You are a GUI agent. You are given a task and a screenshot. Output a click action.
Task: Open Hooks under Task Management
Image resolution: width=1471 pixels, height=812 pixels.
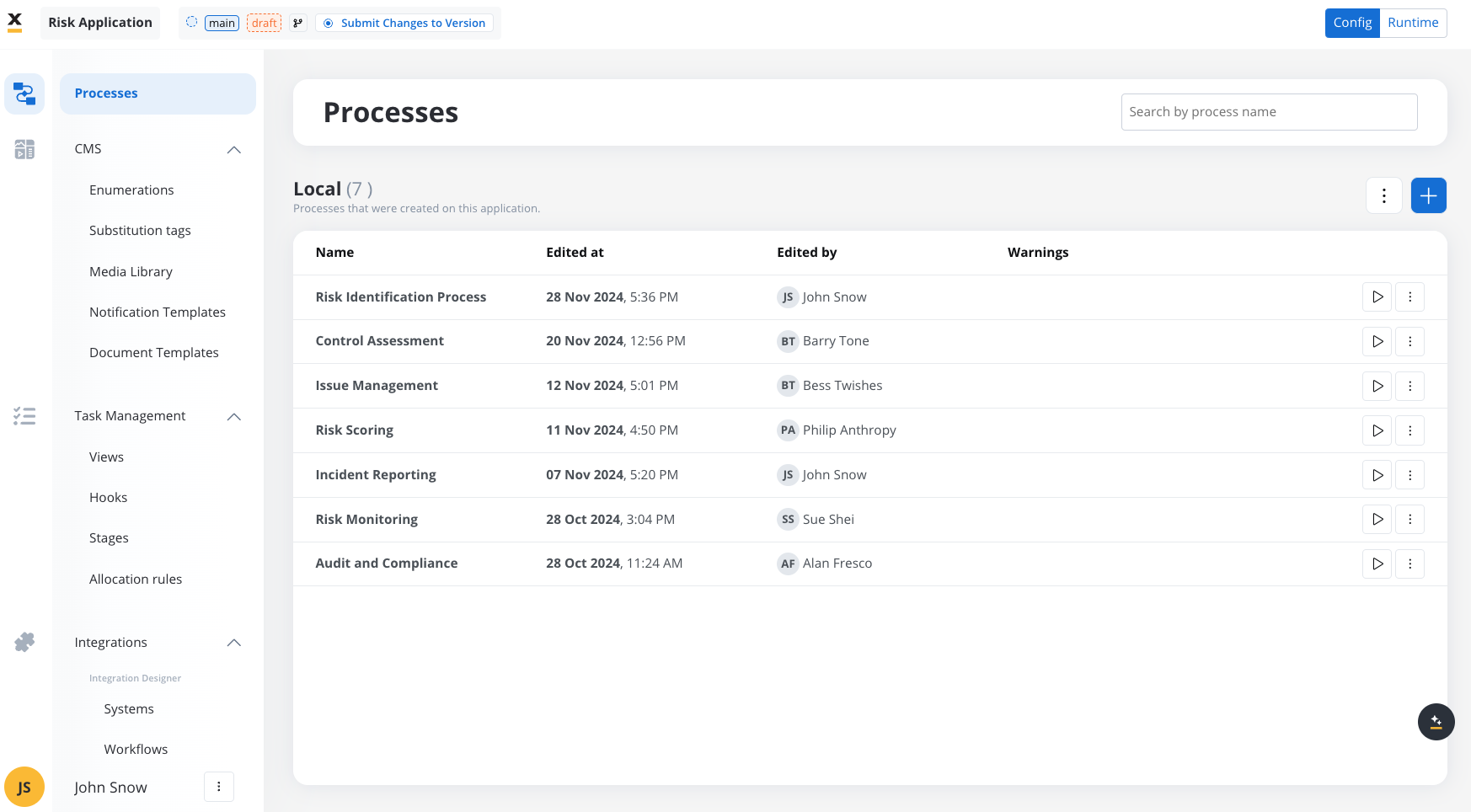[108, 498]
